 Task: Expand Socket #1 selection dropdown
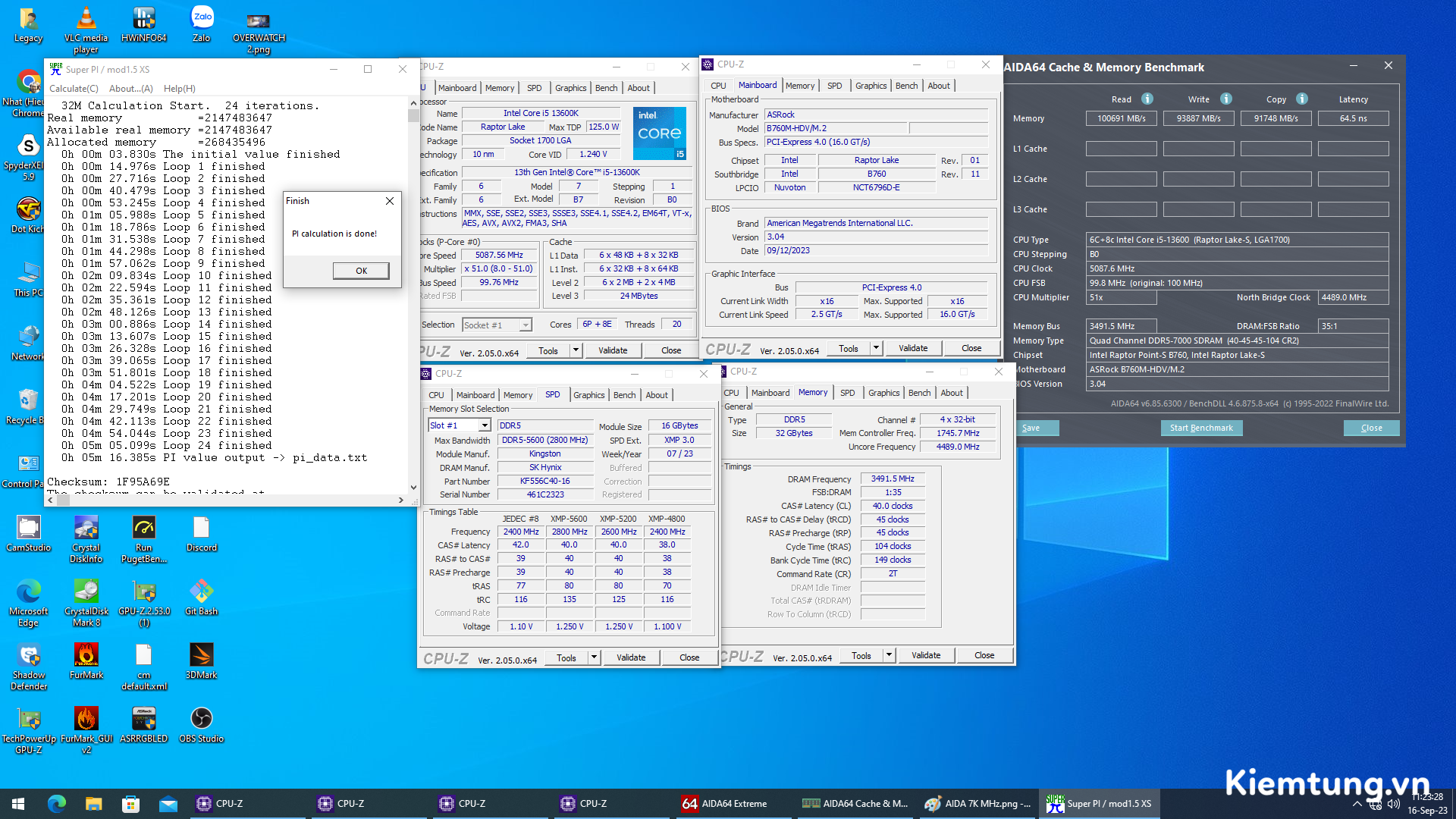click(525, 325)
